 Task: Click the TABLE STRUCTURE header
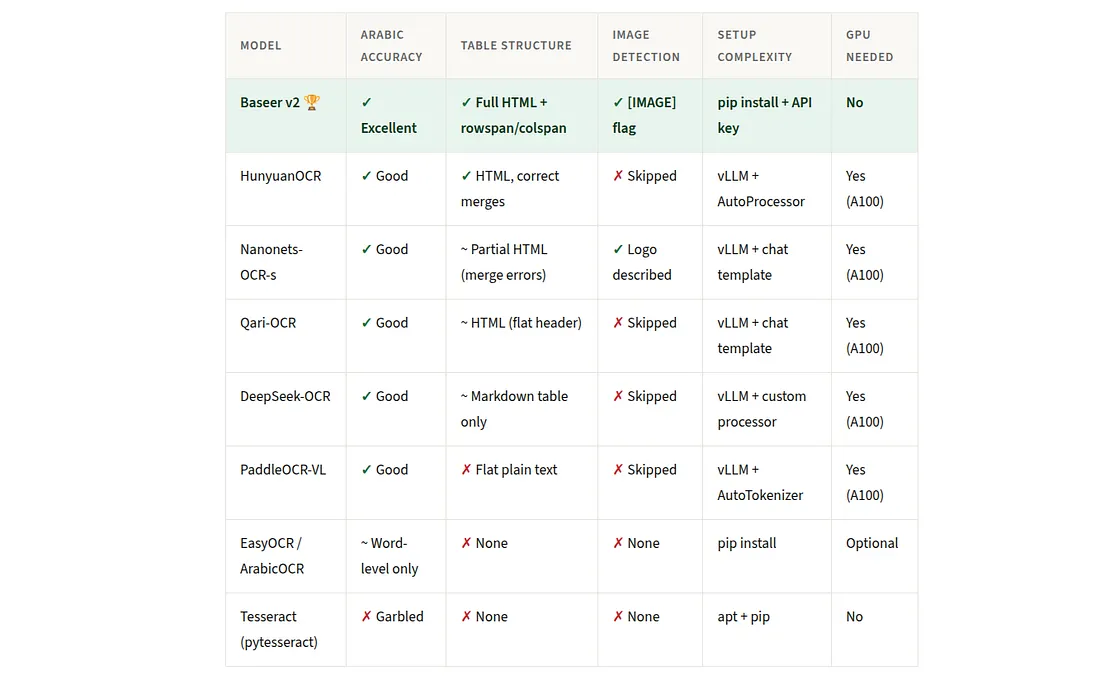coord(516,46)
